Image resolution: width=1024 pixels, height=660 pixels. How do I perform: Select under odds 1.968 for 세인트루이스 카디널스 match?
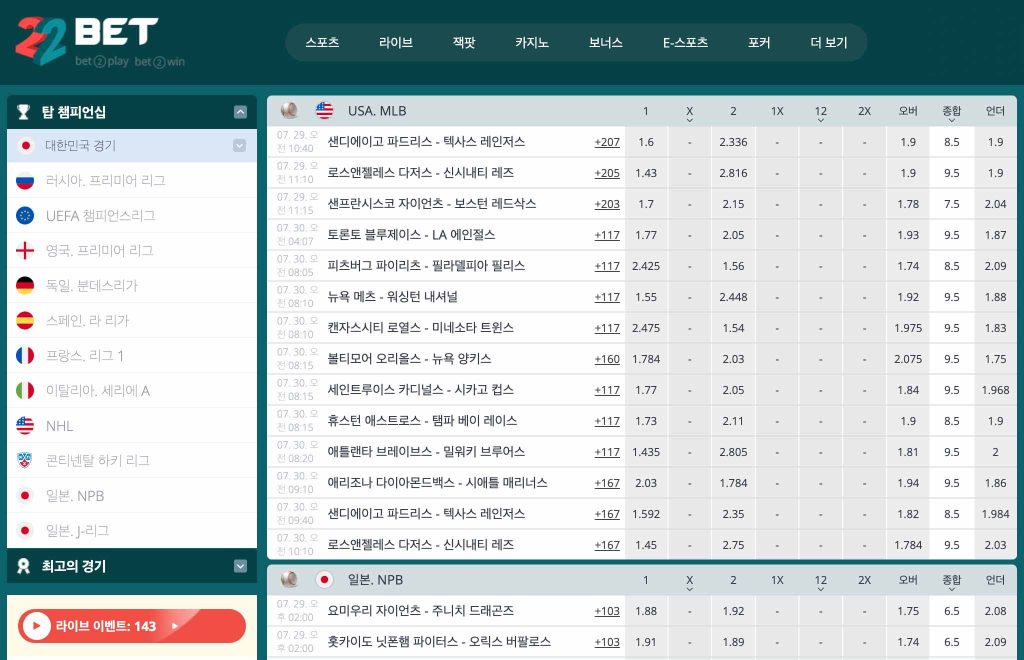(x=995, y=390)
